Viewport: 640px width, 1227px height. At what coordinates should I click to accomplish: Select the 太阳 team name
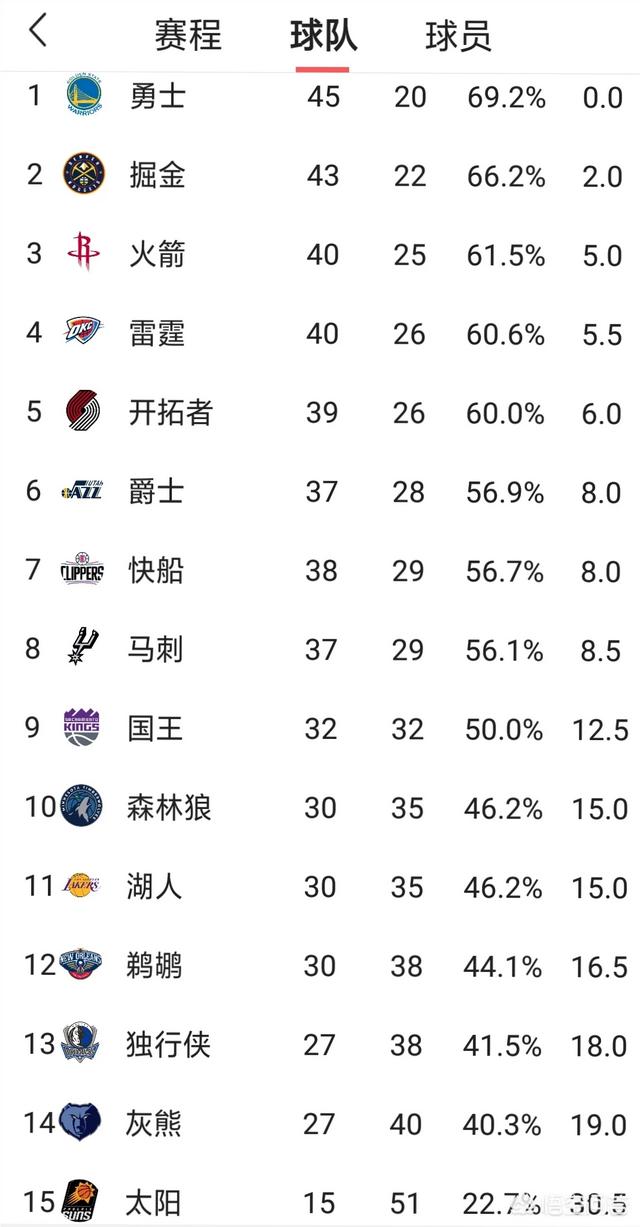pyautogui.click(x=155, y=1201)
